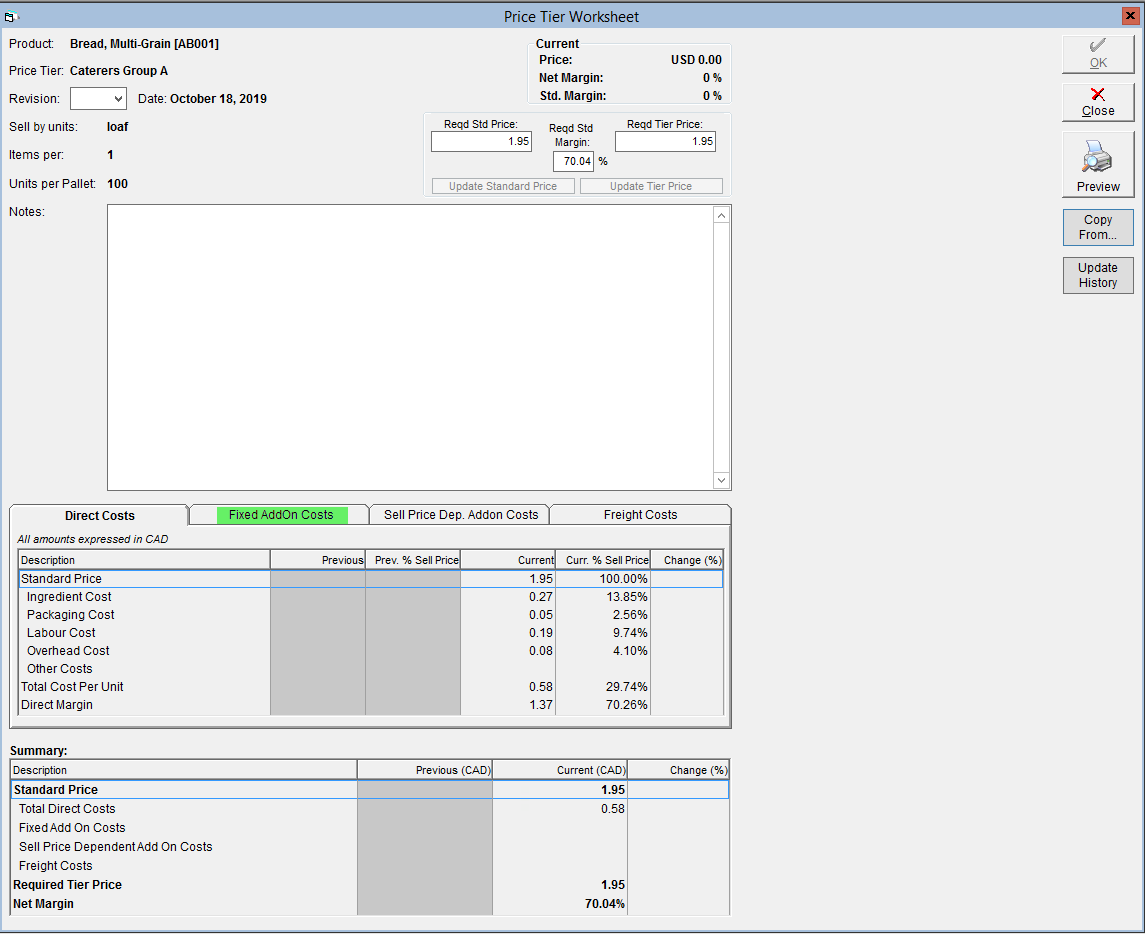Viewport: 1145px width, 934px height.
Task: Select the Net Margin summary row
Action: pos(370,904)
